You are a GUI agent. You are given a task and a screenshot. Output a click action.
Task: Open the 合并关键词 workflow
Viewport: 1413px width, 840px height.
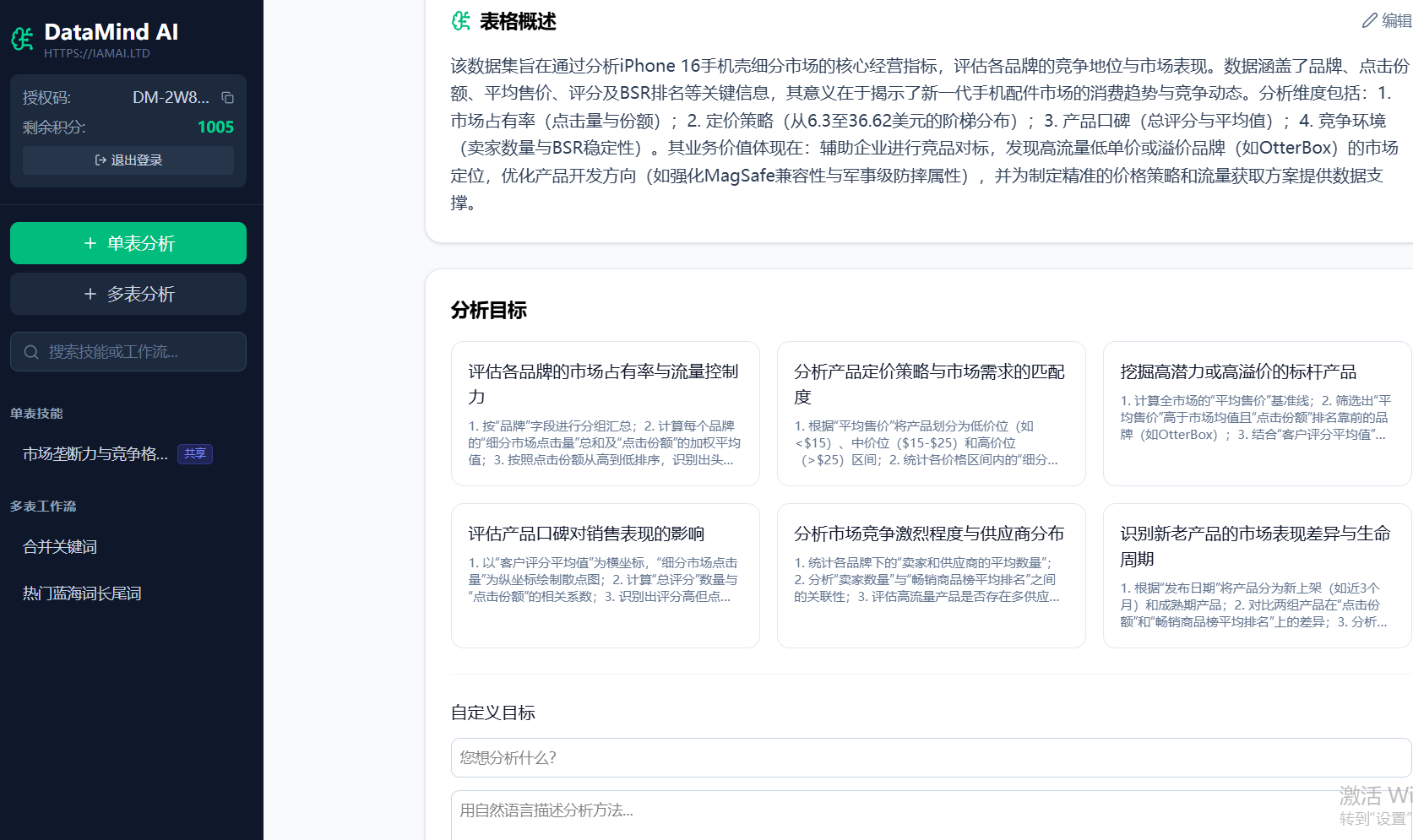[x=60, y=547]
